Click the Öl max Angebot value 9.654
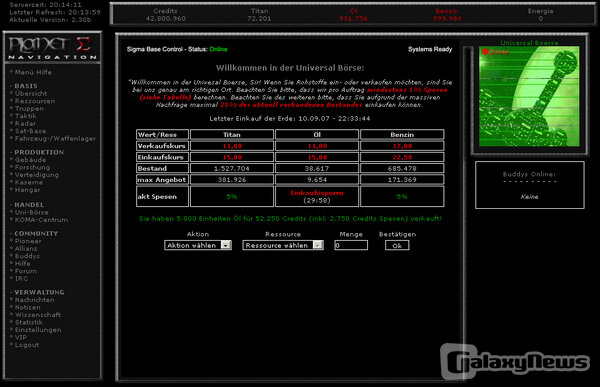Screen dimensions: 600x387 tap(317, 180)
